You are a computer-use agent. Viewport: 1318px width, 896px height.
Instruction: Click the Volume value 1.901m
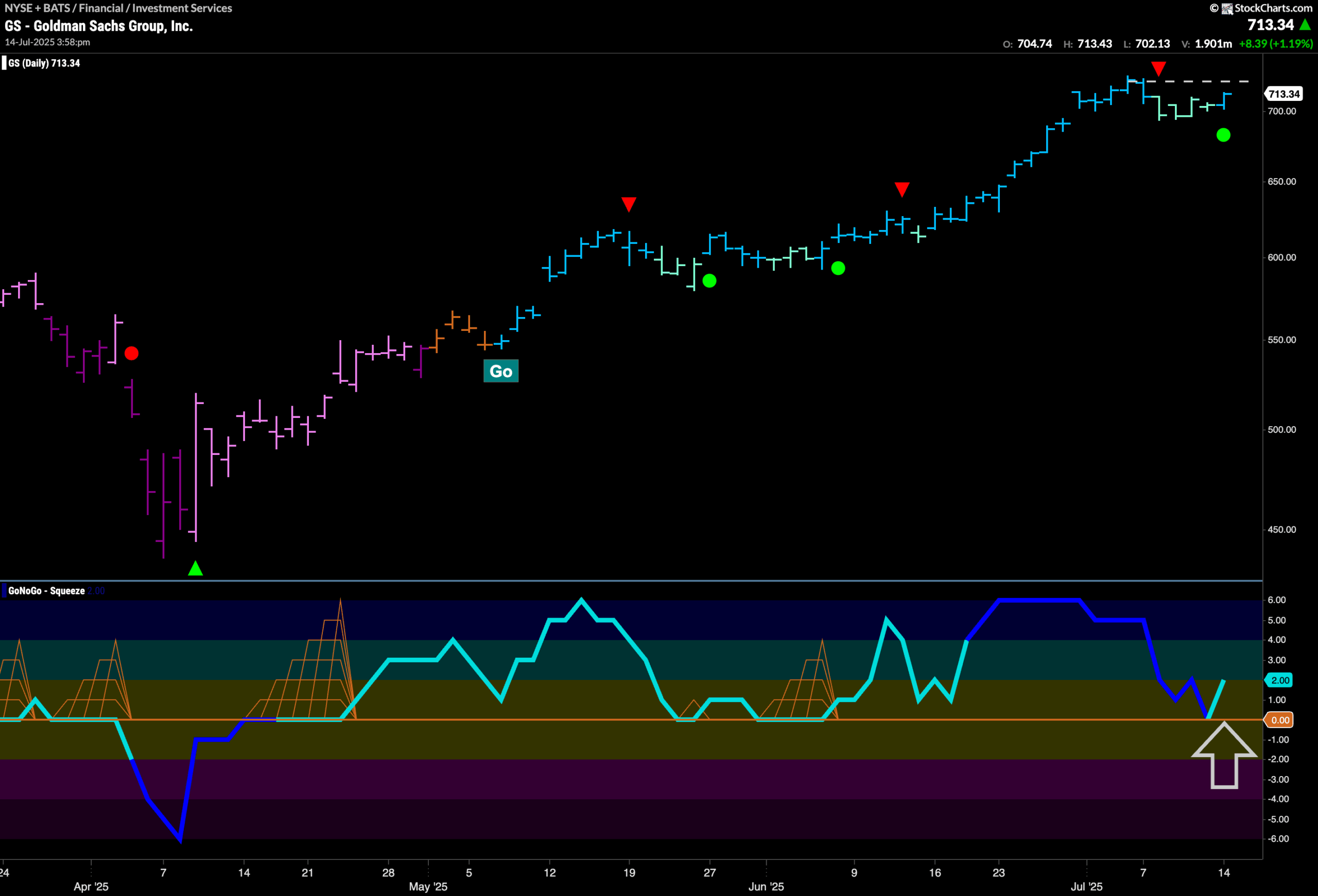[x=1213, y=44]
